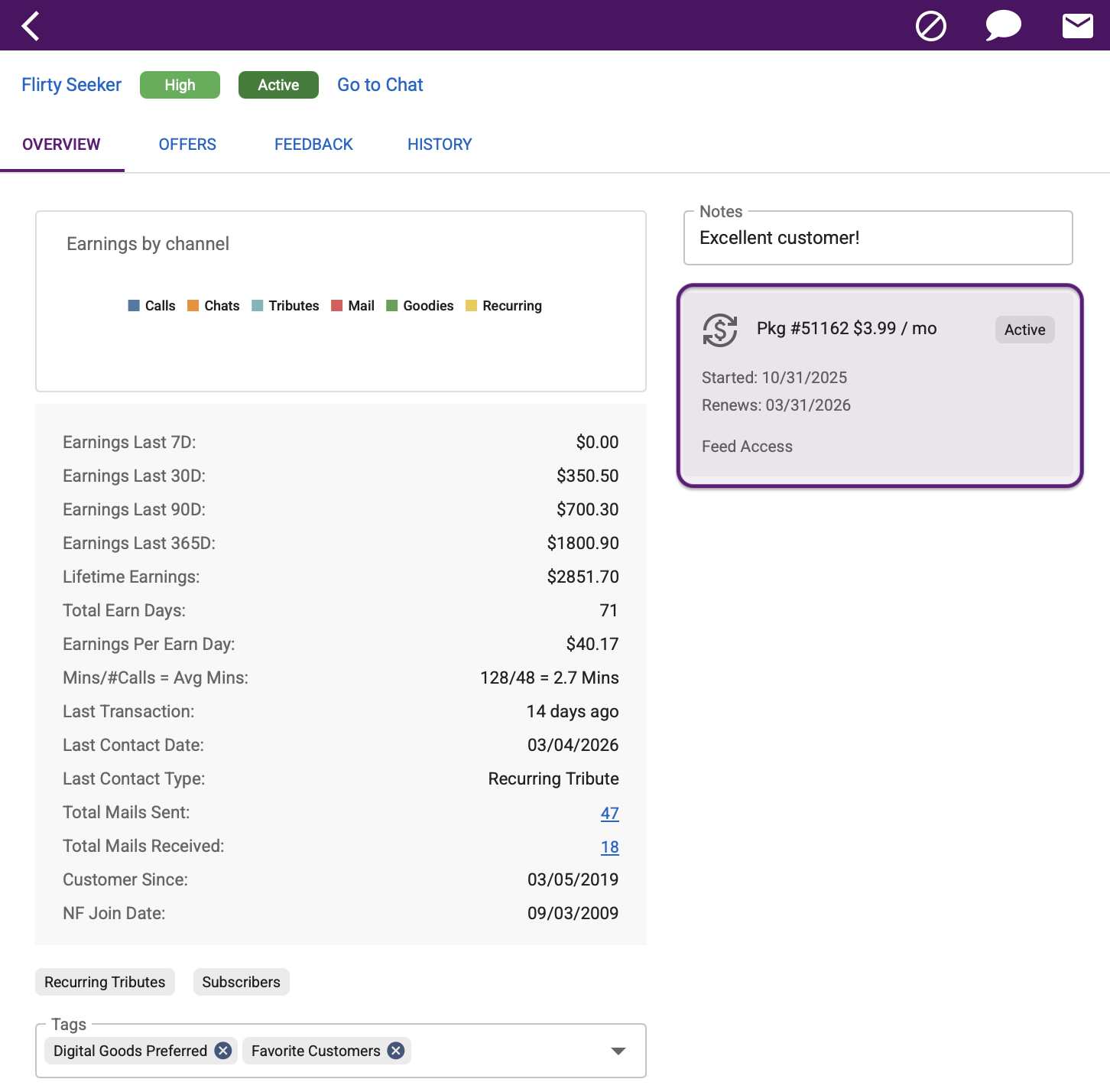The width and height of the screenshot is (1110, 1092).
Task: Open the Offers tab
Action: 187,145
